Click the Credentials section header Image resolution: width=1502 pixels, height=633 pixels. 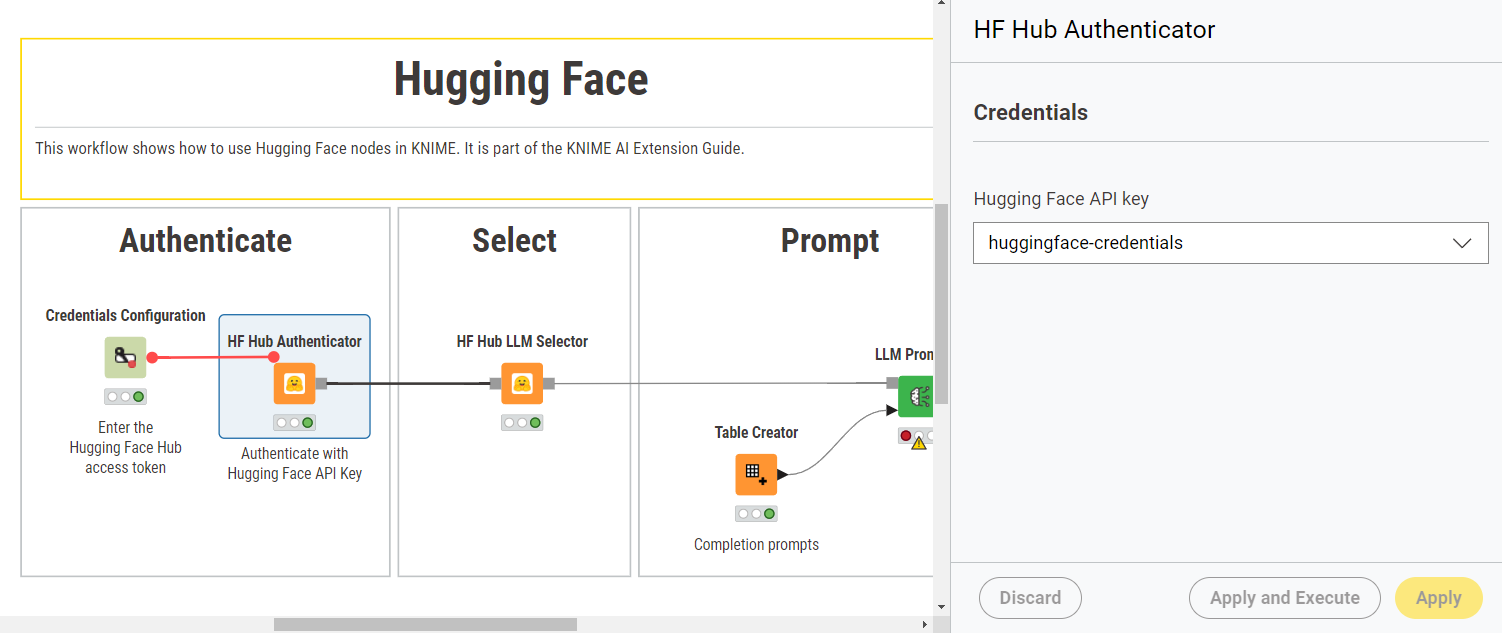pos(1030,112)
